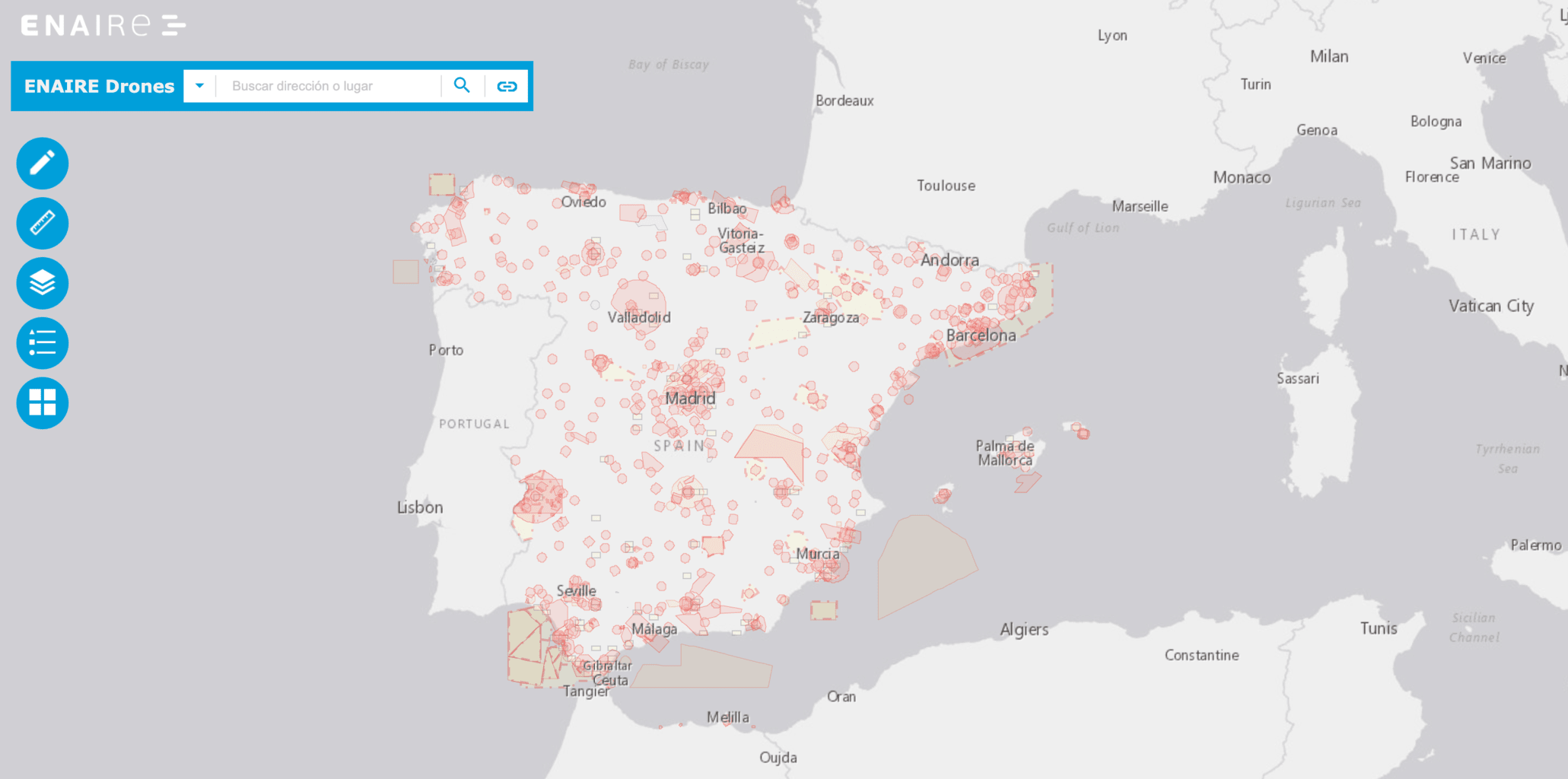The image size is (1568, 779).
Task: Focus the 'Buscar dirección o lugar' field
Action: point(329,86)
